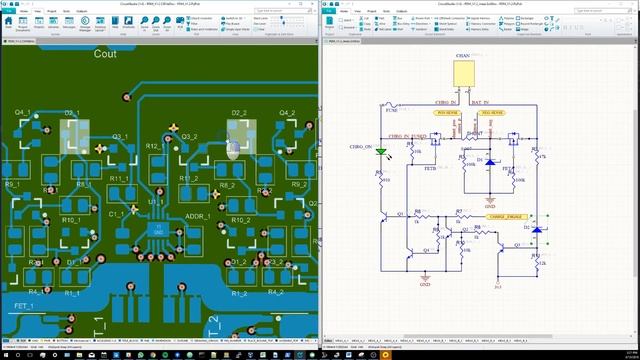The image size is (640, 360).
Task: Expand the Directives dropdown
Action: [420, 24]
